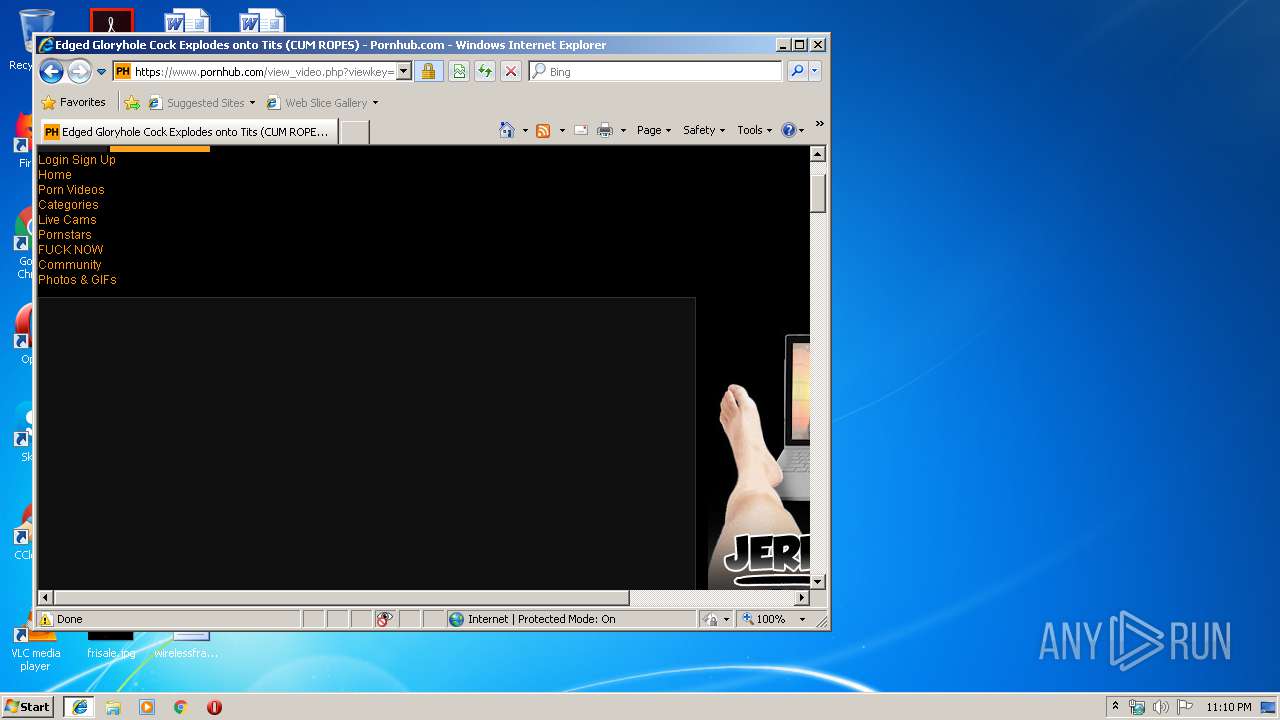Add page to Favorites bar icon

coord(132,102)
